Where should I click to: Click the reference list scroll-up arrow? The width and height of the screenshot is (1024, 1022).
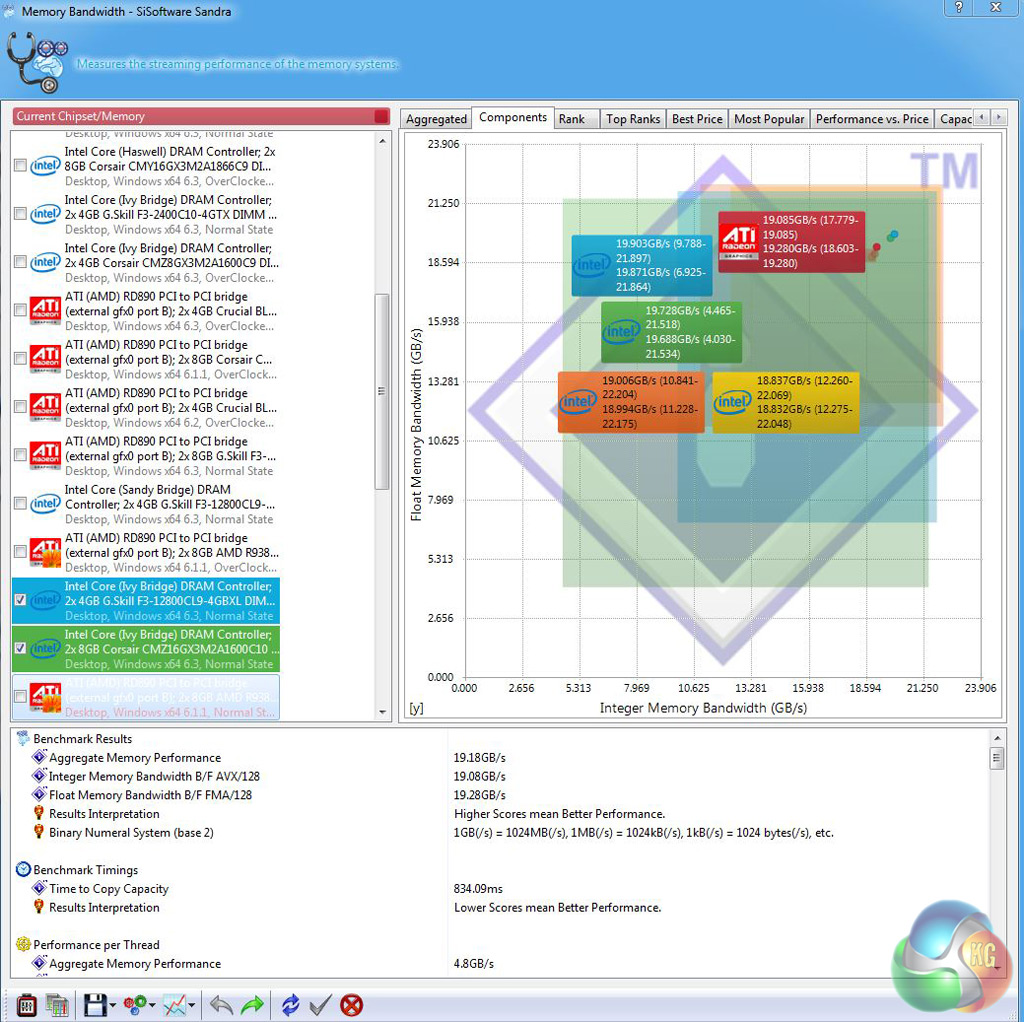pyautogui.click(x=383, y=140)
